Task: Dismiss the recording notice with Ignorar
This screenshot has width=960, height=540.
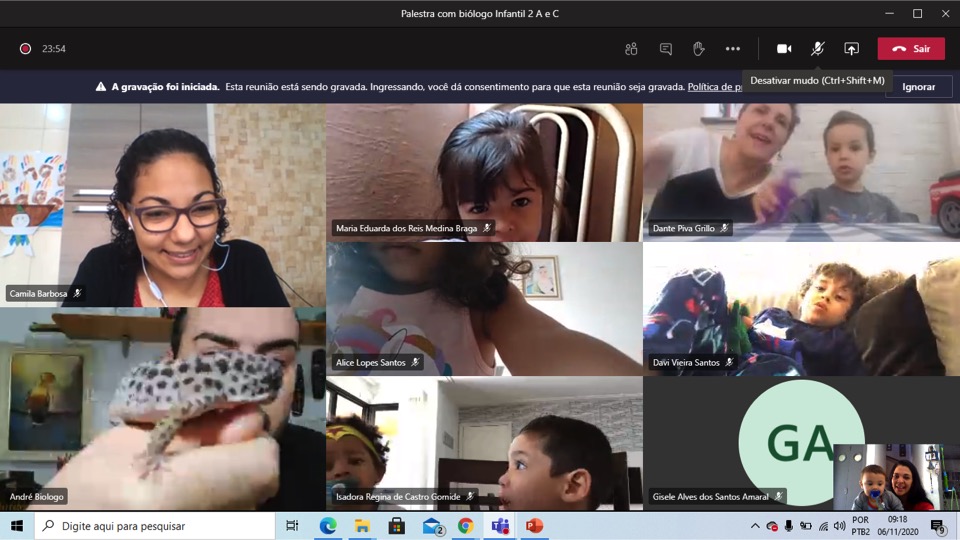Action: coord(918,87)
